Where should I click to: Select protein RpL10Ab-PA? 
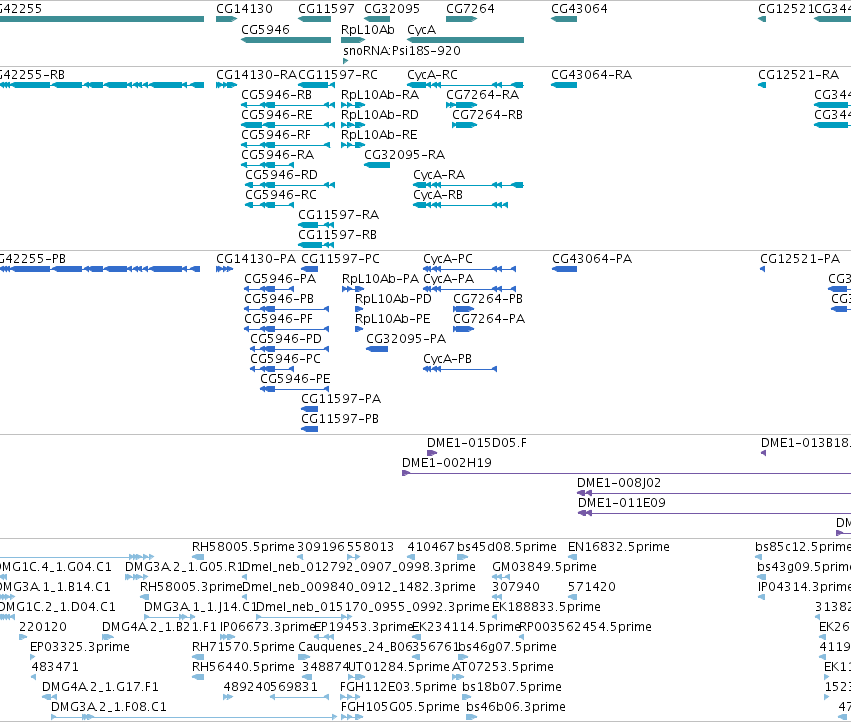click(x=380, y=279)
